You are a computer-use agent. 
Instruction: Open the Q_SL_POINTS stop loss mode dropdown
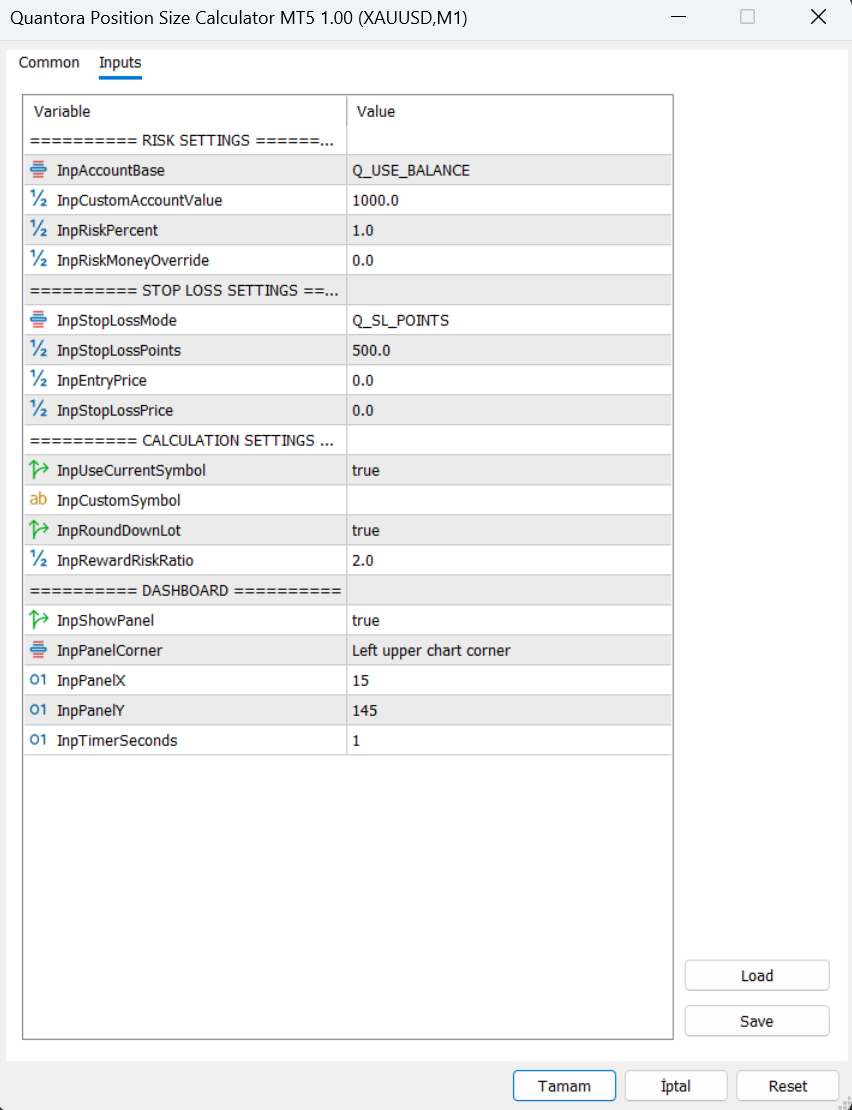tap(509, 320)
